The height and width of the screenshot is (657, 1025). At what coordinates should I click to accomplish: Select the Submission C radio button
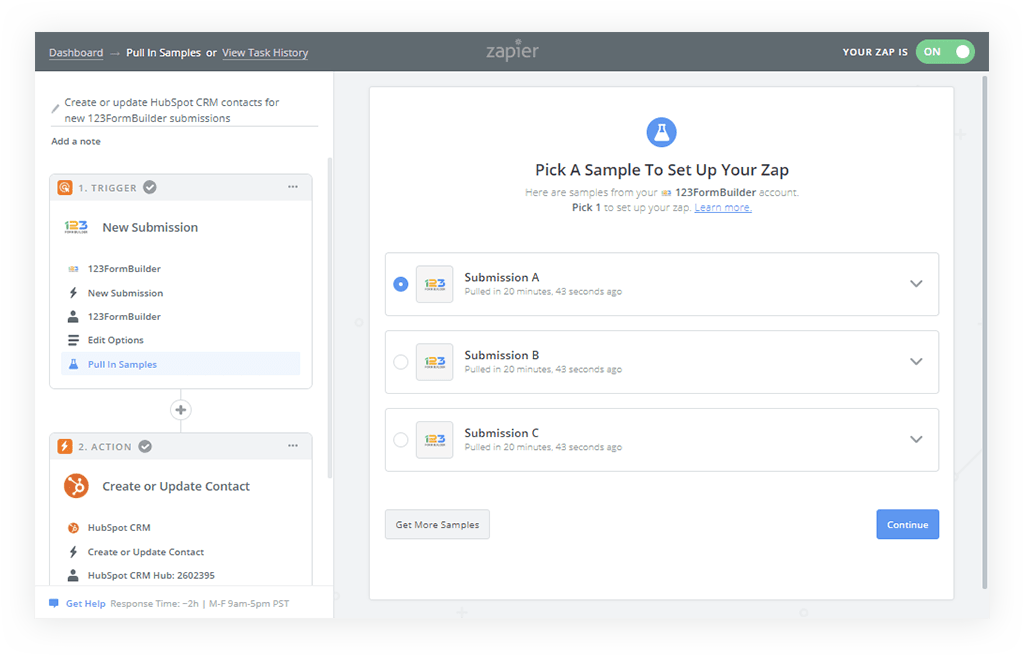click(x=401, y=439)
